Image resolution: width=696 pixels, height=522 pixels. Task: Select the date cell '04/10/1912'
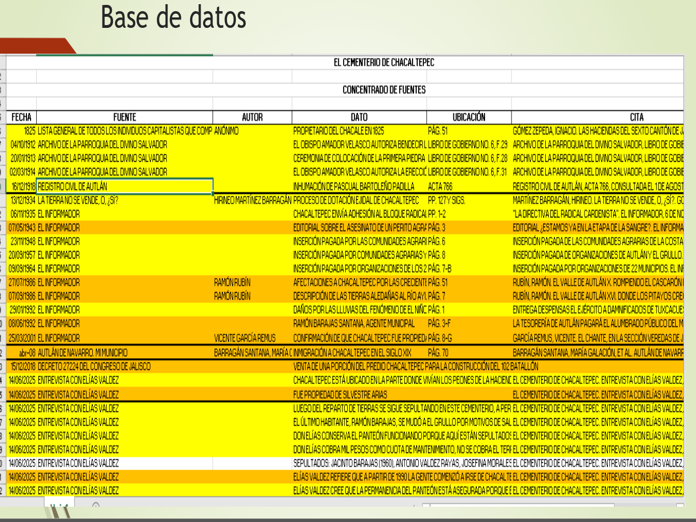[x=21, y=145]
